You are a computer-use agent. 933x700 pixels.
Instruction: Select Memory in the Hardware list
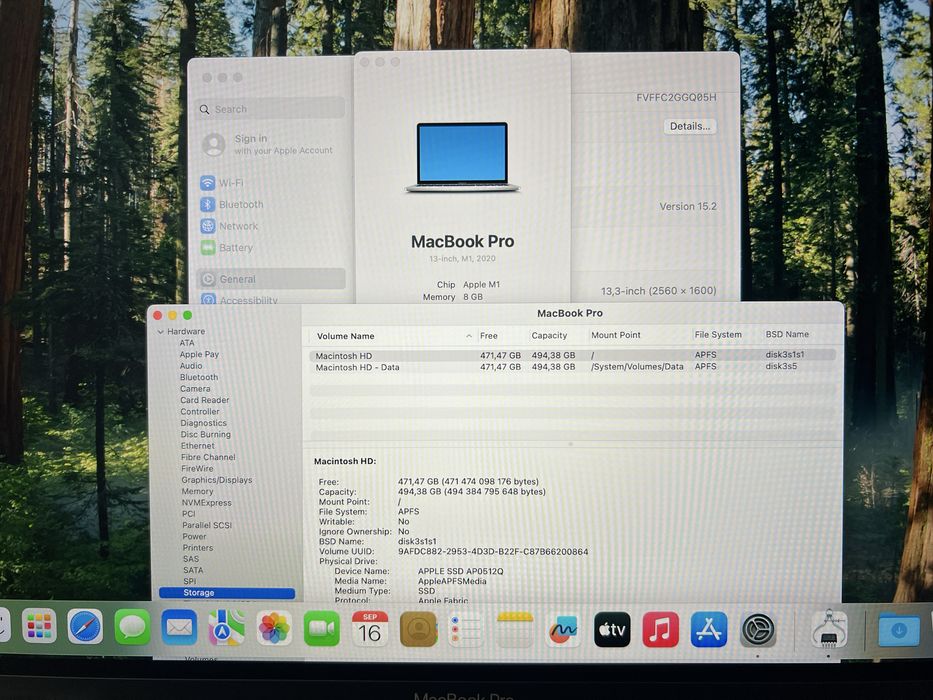197,491
